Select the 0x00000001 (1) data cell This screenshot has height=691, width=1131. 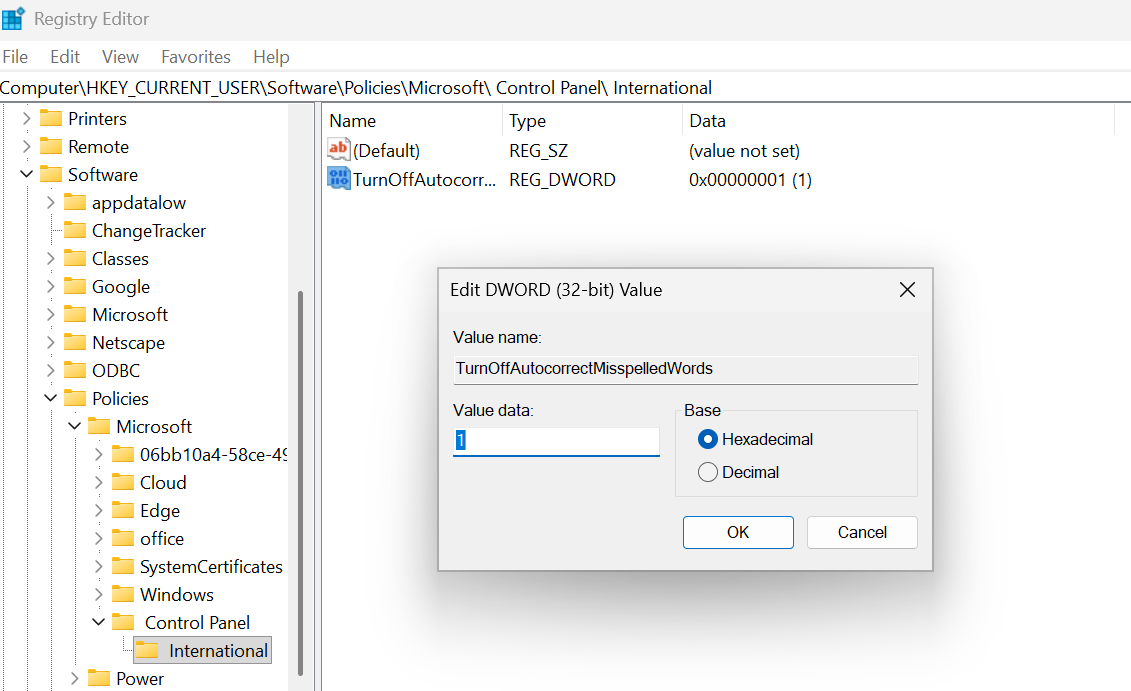tap(750, 180)
